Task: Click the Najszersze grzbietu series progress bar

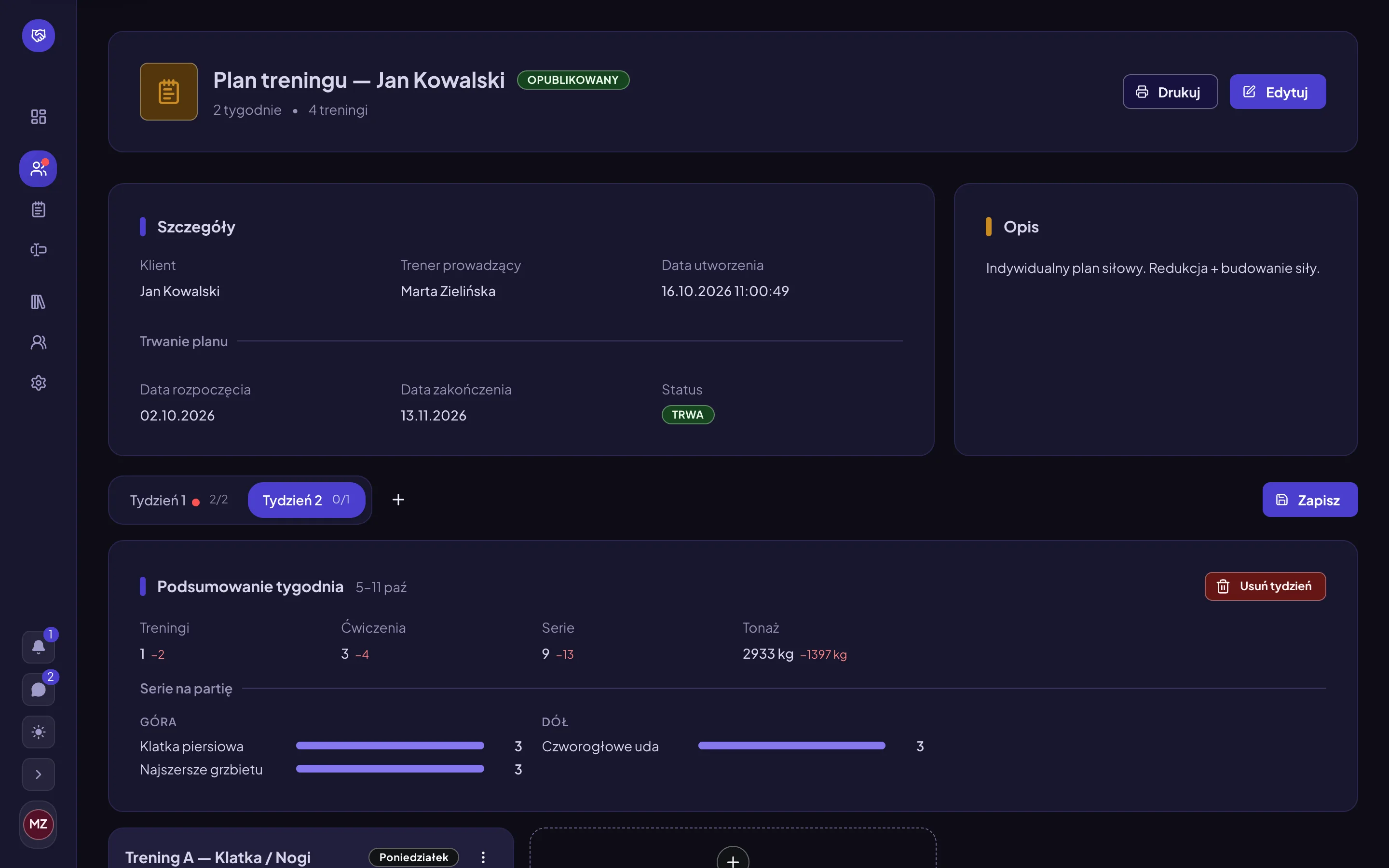Action: point(390,769)
